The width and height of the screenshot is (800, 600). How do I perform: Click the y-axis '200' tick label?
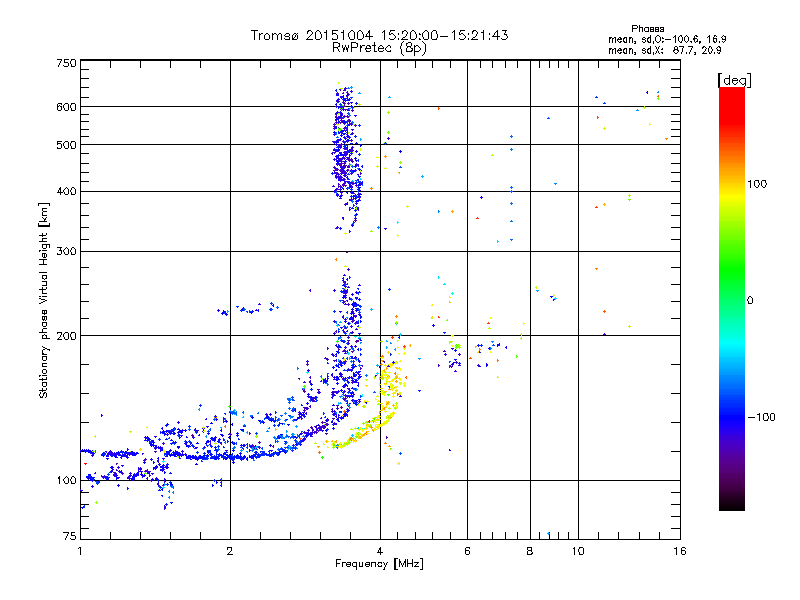(66, 336)
